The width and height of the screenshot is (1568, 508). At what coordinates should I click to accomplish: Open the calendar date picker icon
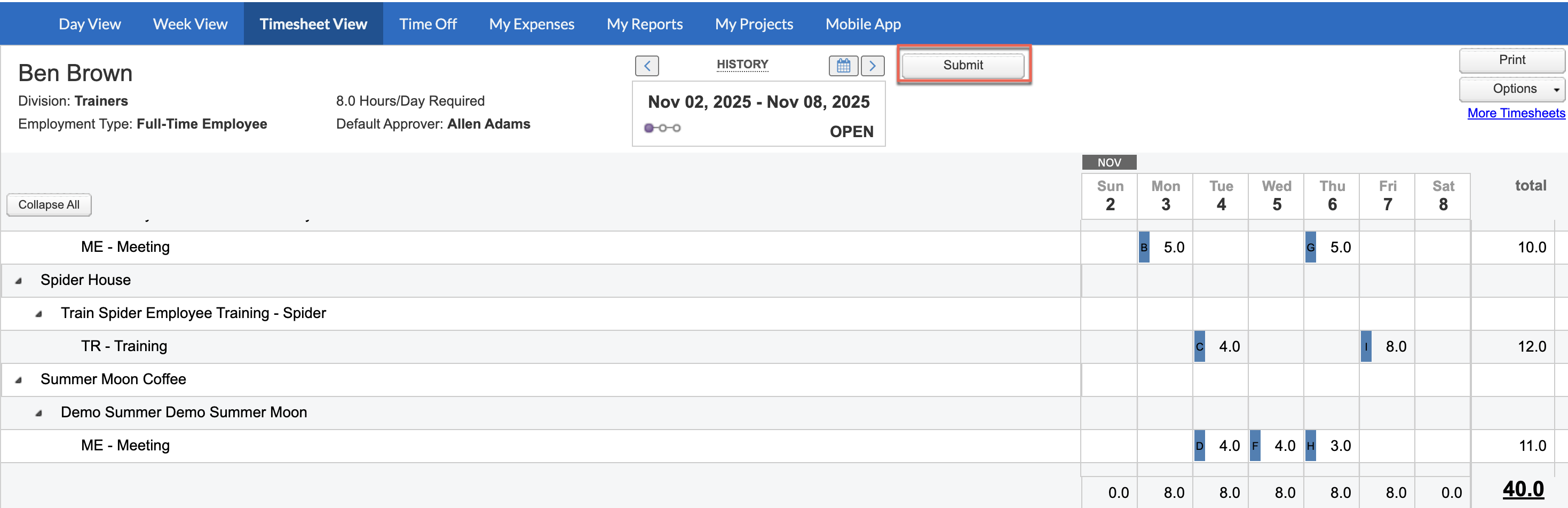pyautogui.click(x=843, y=65)
